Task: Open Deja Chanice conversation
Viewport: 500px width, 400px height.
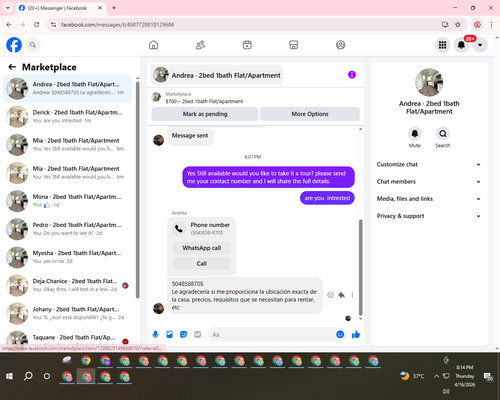Action: point(68,285)
